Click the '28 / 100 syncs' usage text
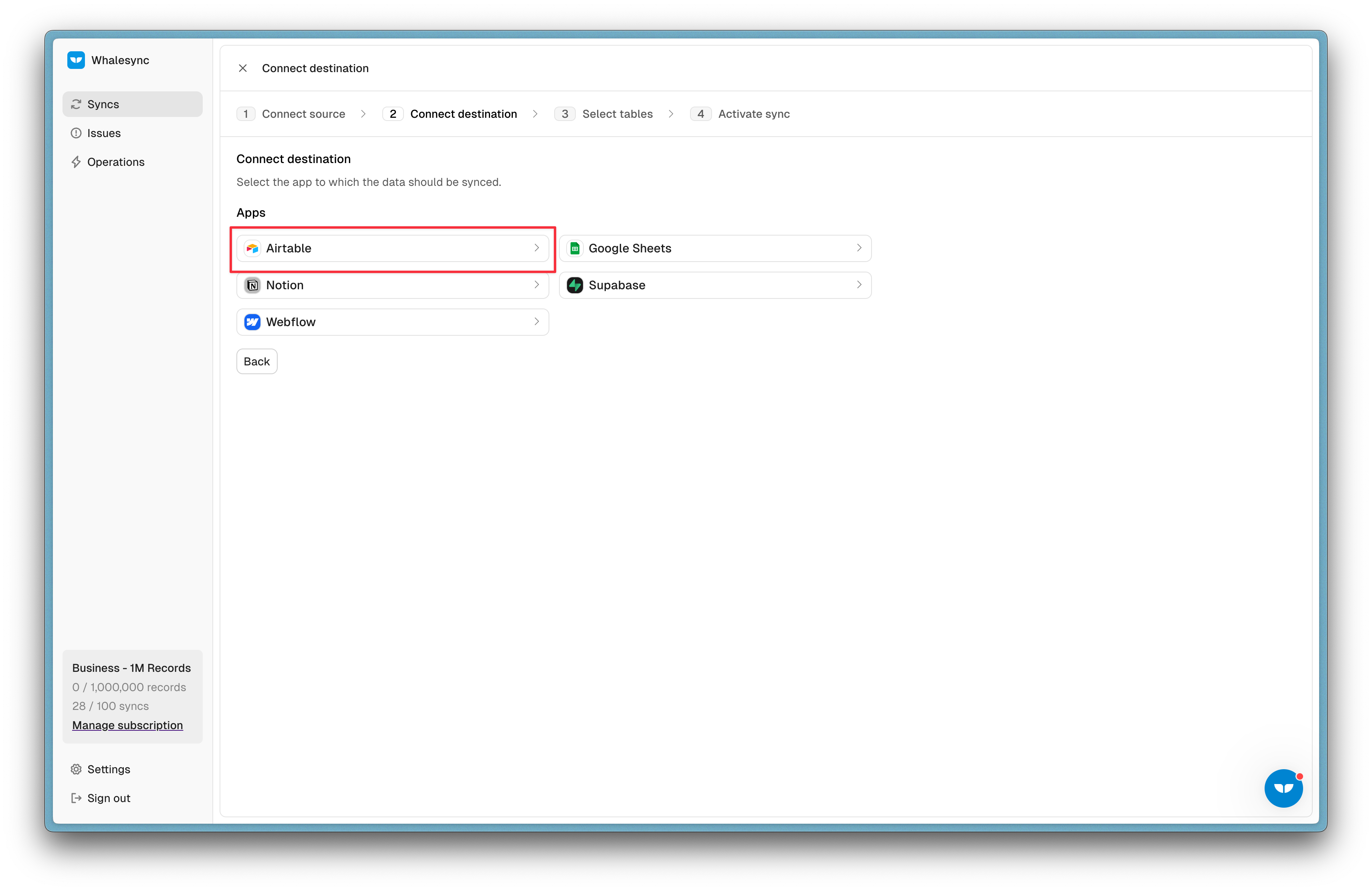This screenshot has width=1372, height=891. [x=111, y=706]
